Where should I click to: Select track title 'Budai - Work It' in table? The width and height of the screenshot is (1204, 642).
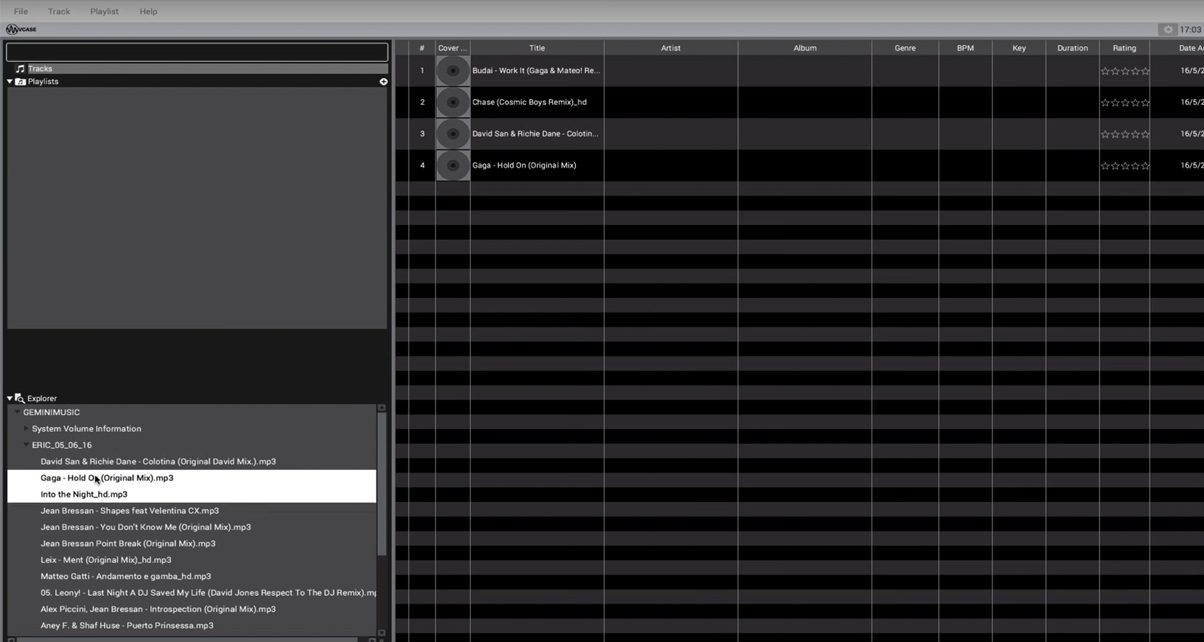pos(536,71)
